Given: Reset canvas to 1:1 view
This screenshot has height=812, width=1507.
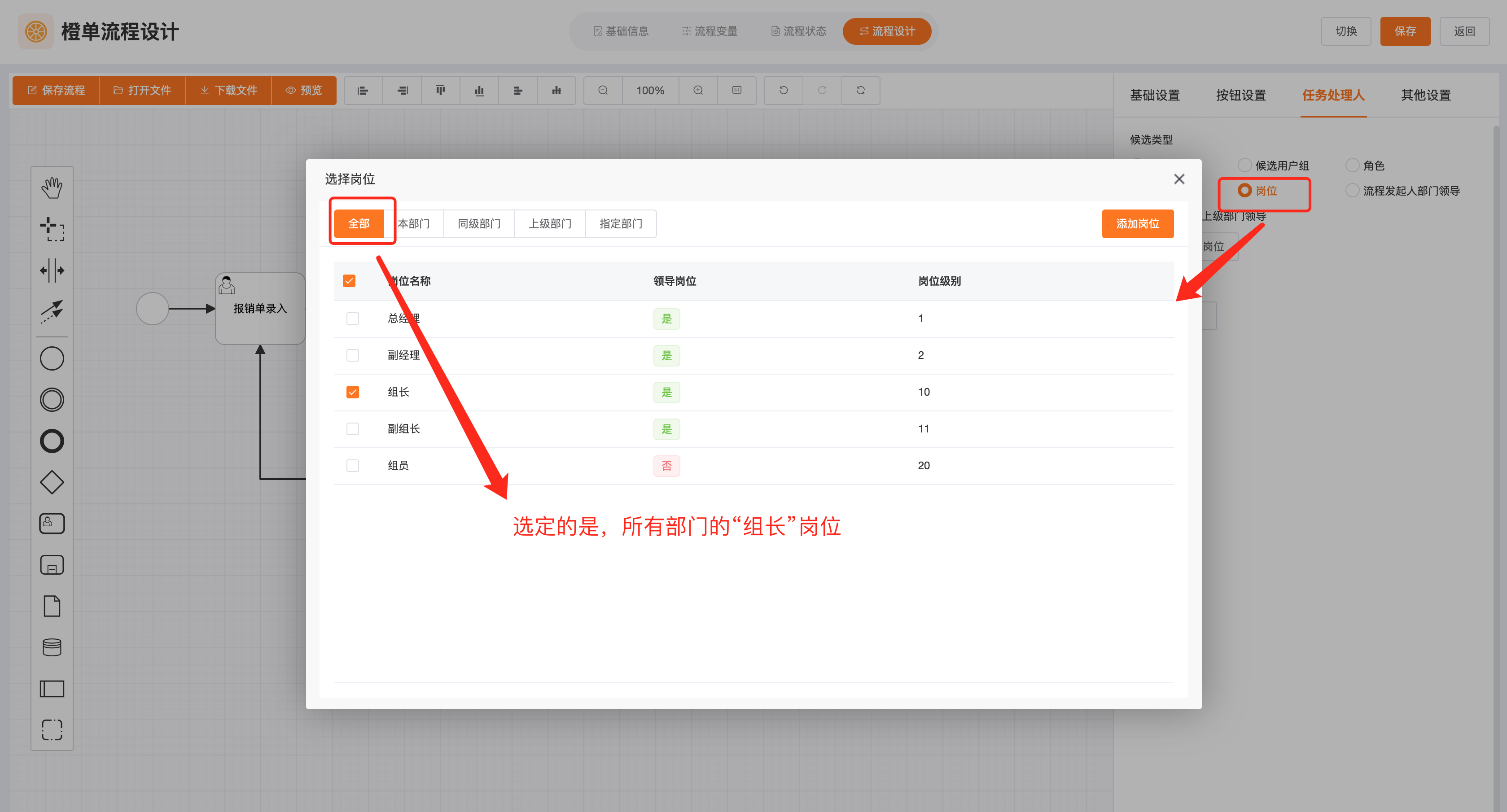Looking at the screenshot, I should point(737,90).
